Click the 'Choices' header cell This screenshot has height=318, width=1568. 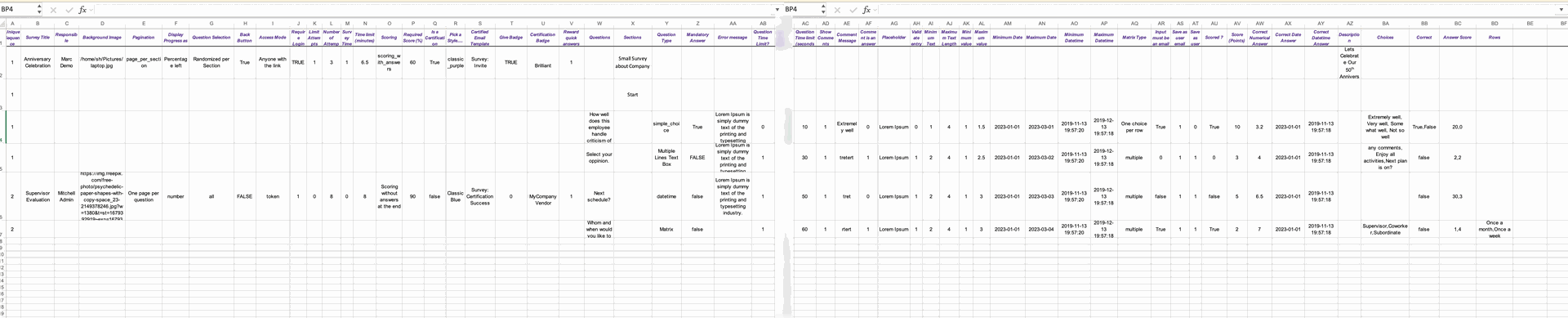pos(1385,38)
